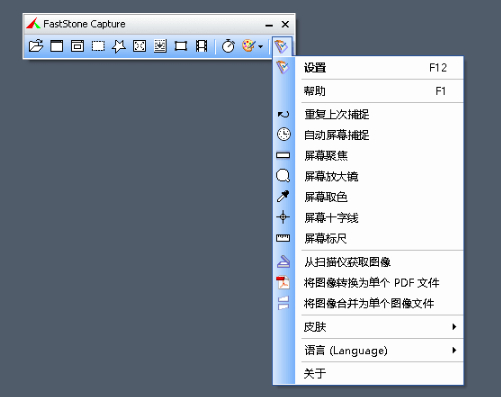Click the Output palette icon

click(249, 46)
